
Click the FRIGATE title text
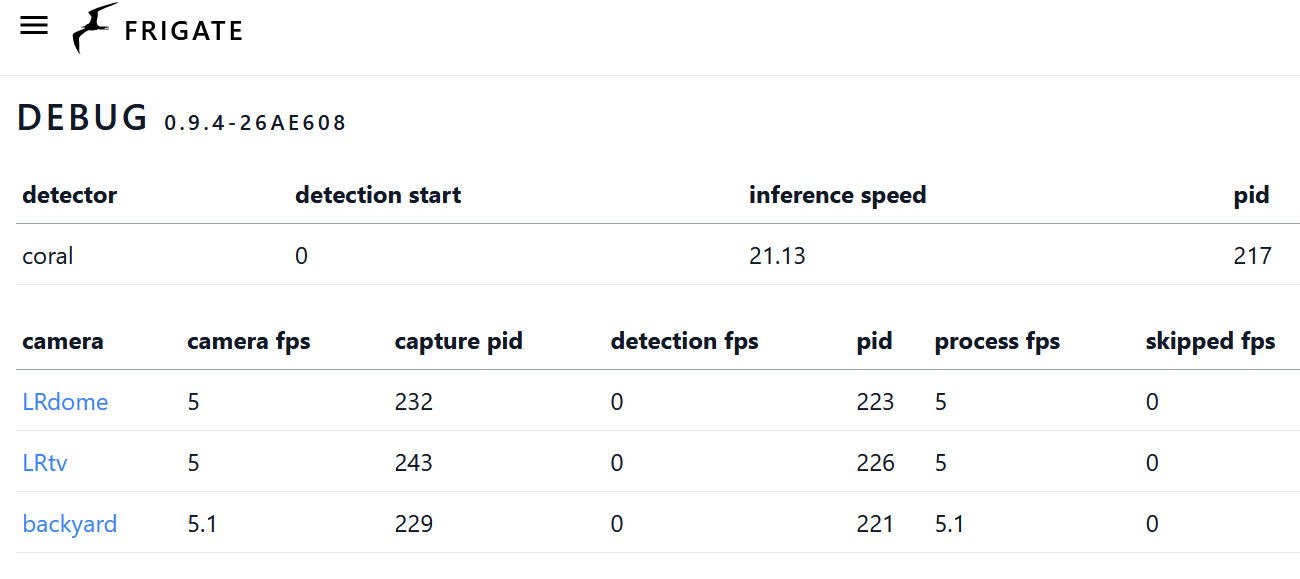pyautogui.click(x=183, y=31)
